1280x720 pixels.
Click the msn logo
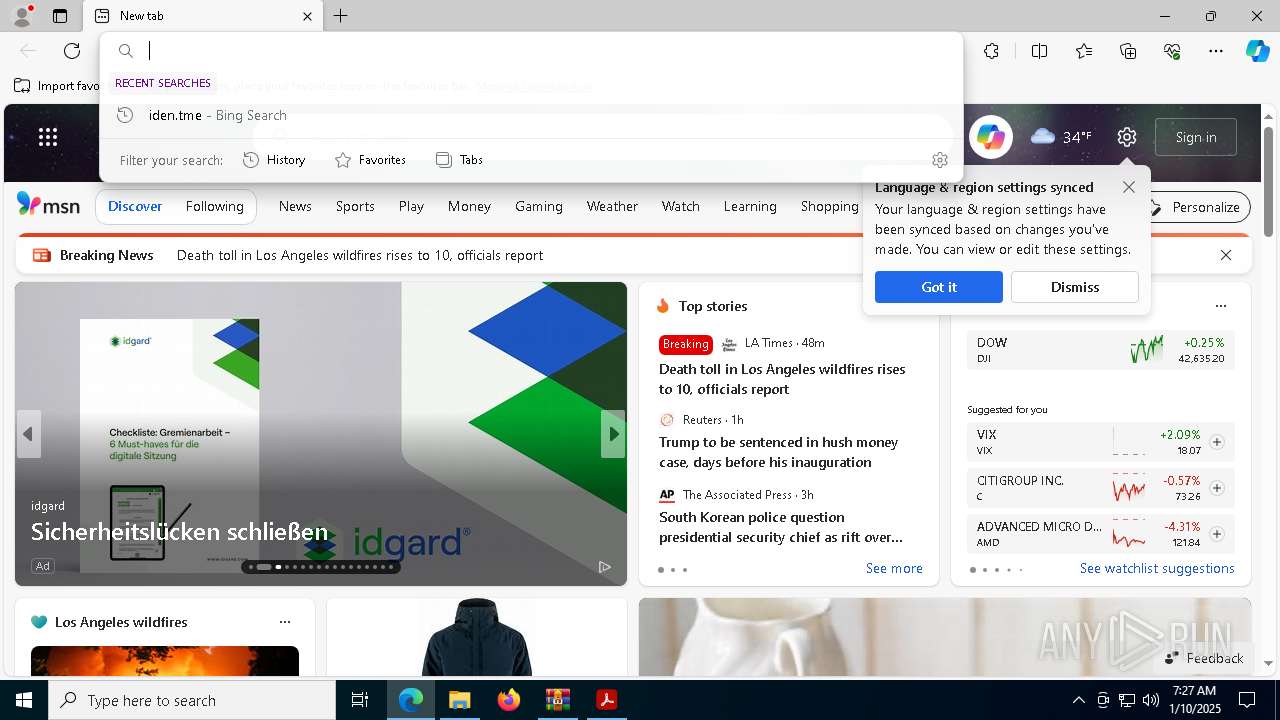[48, 205]
